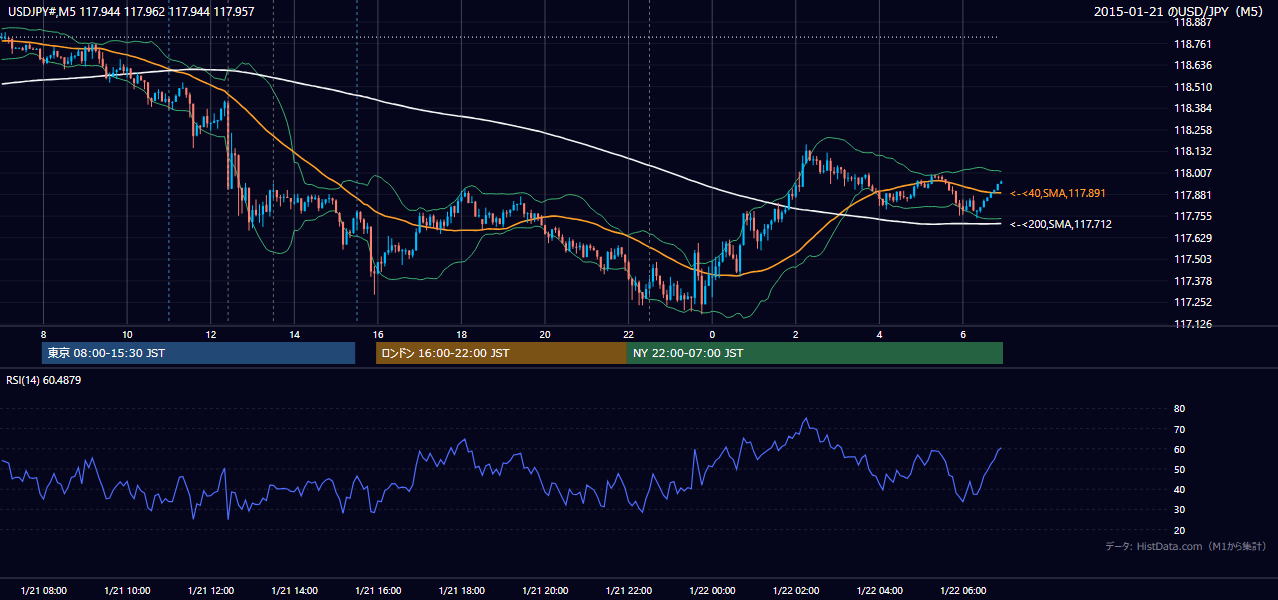Click the HistData.com data source credit
The image size is (1278, 600).
pos(1185,546)
